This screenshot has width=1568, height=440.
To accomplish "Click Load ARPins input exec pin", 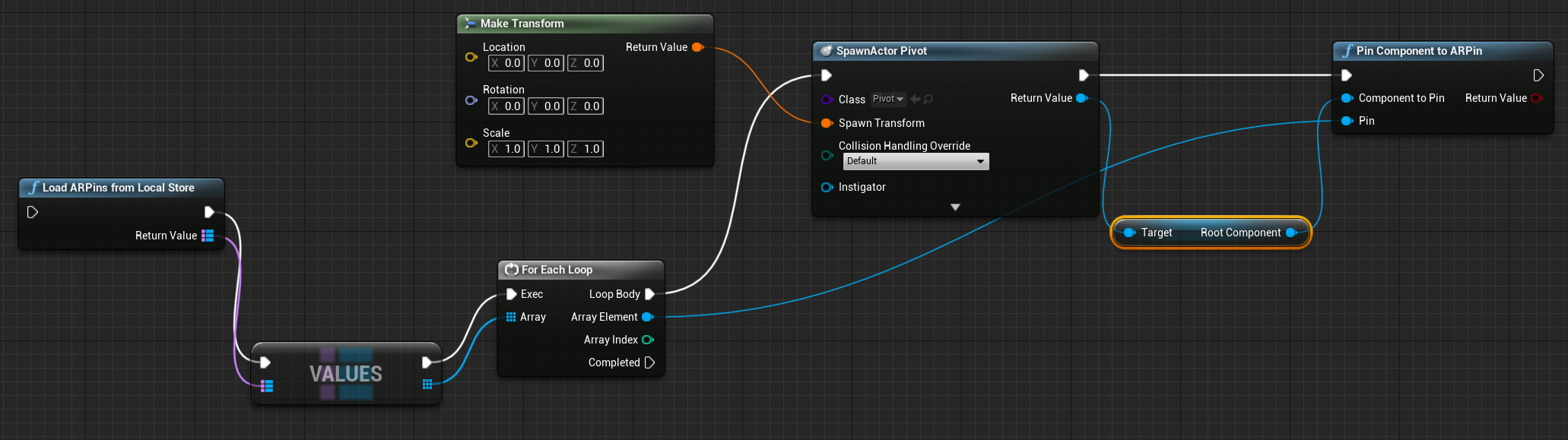I will pos(33,212).
